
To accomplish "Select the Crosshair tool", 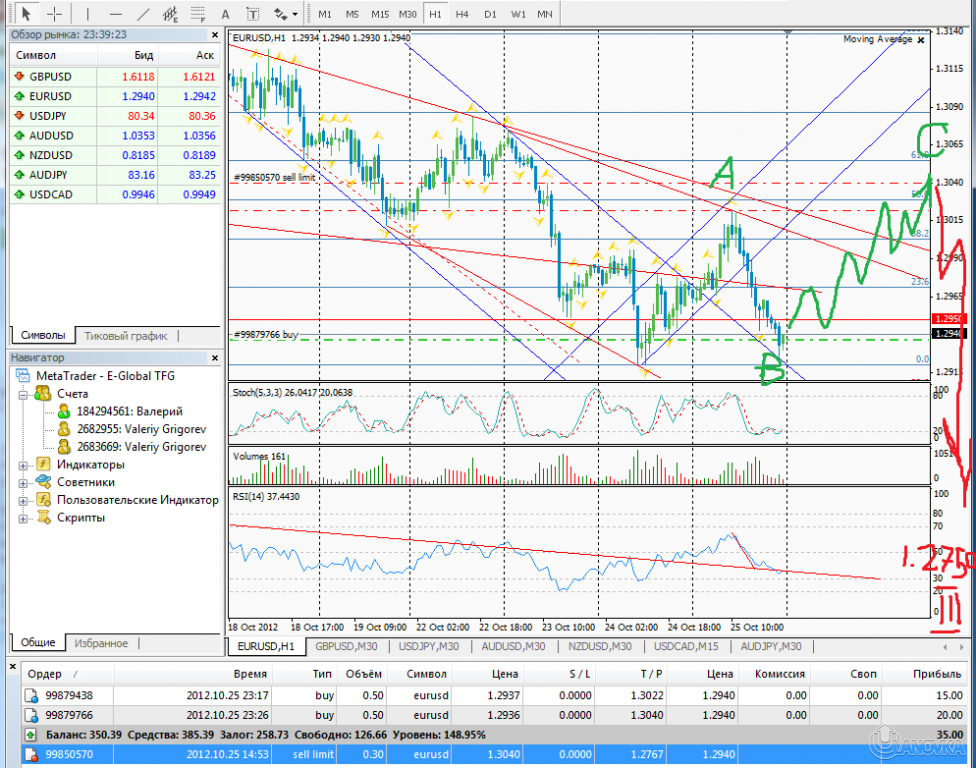I will [55, 13].
